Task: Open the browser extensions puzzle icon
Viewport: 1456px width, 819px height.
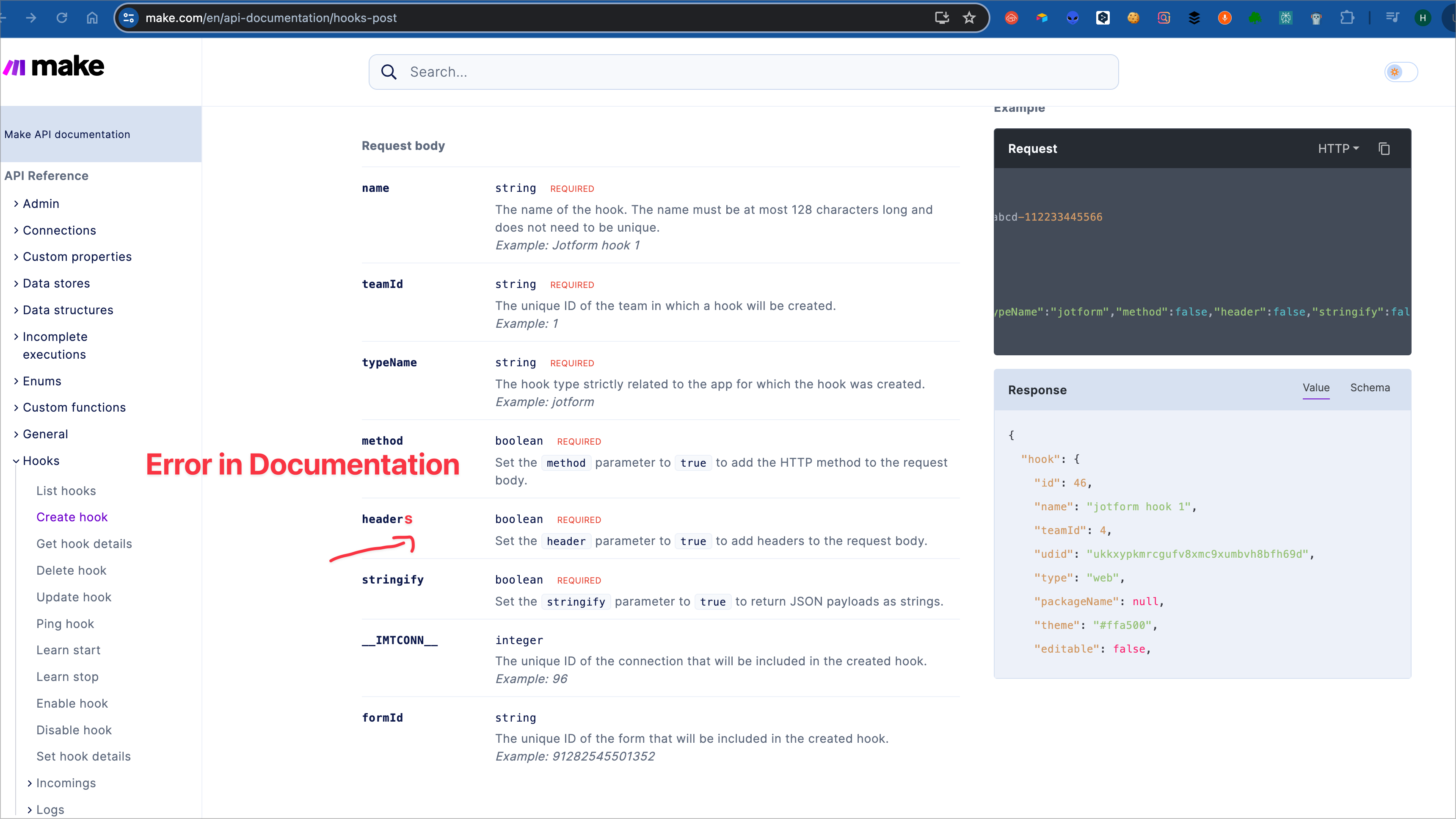Action: point(1348,17)
